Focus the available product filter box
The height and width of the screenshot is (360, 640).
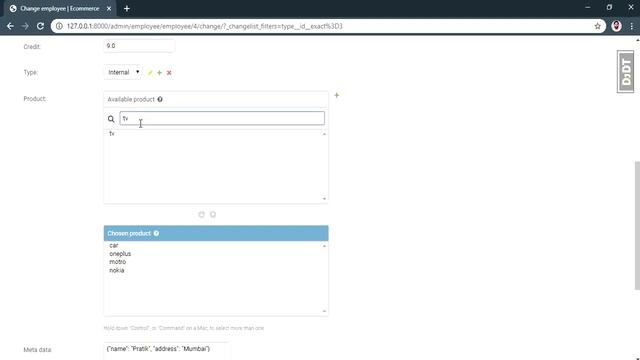pos(222,118)
